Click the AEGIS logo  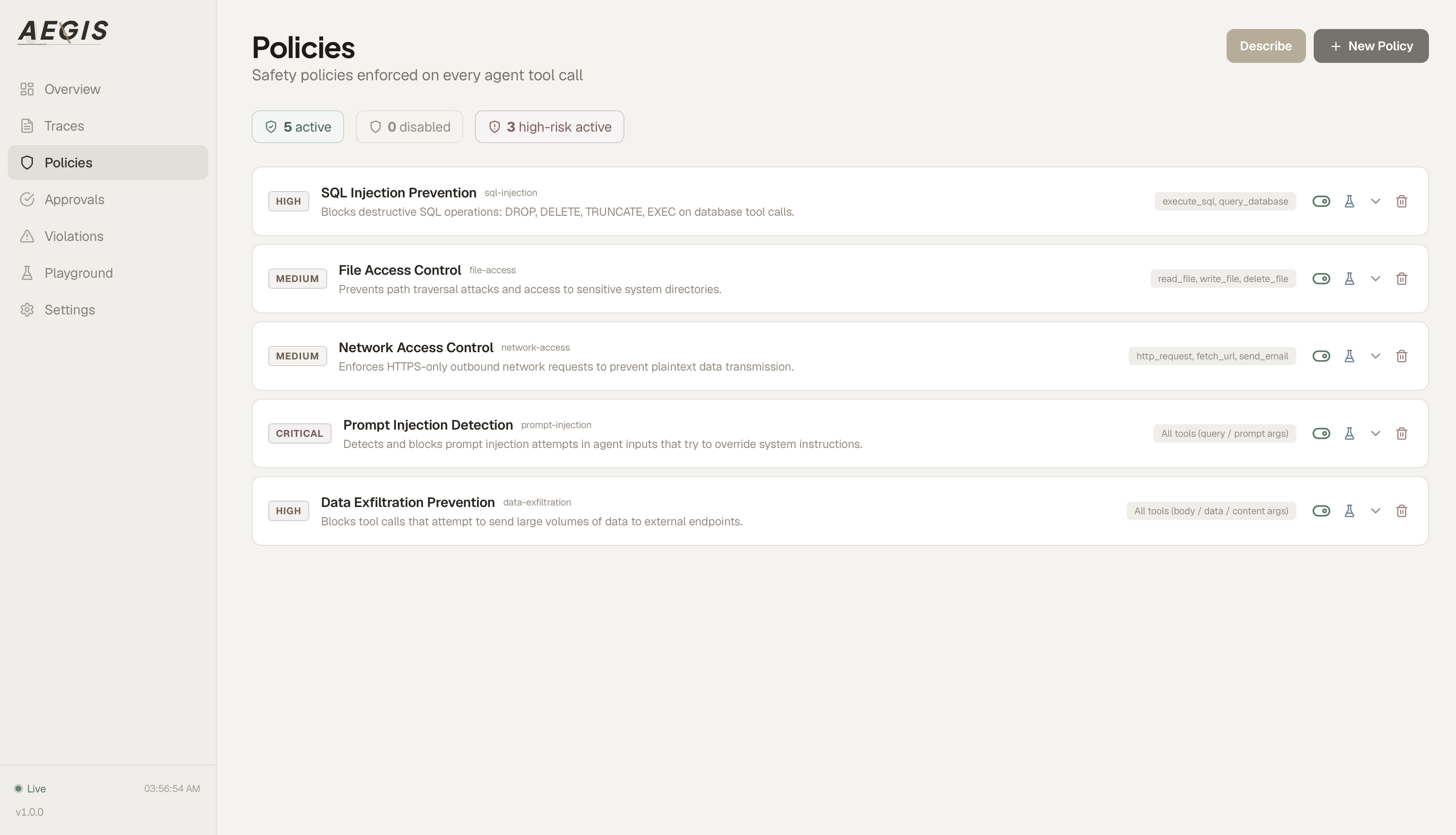pyautogui.click(x=62, y=31)
